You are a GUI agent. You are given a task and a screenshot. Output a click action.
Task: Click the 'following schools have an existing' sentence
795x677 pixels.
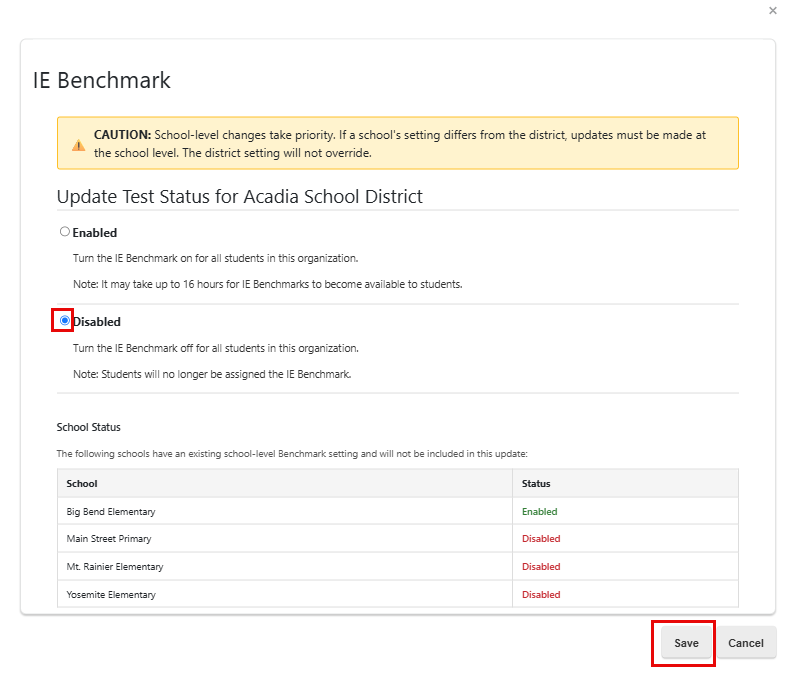point(292,454)
